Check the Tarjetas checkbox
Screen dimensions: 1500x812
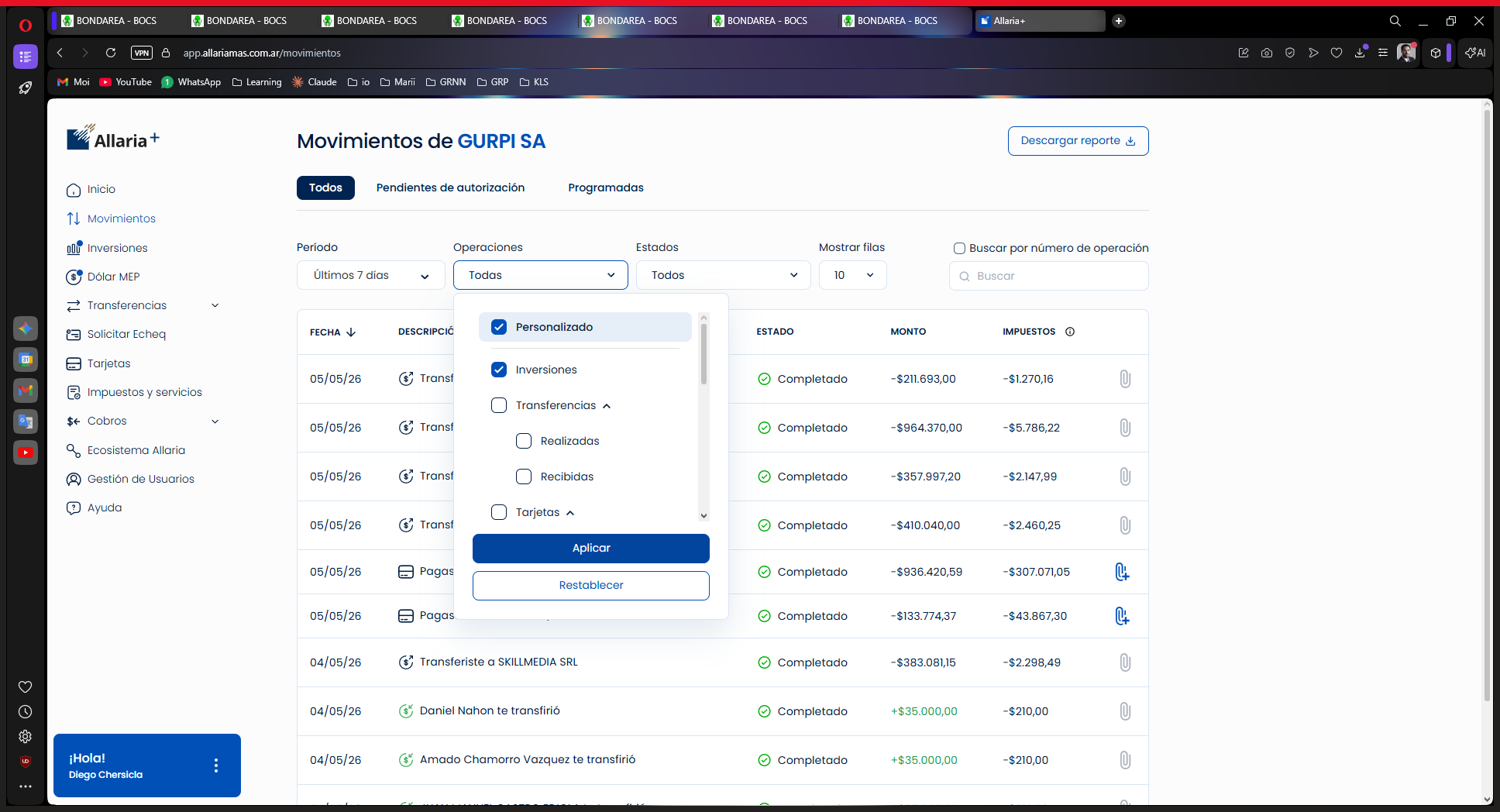(x=499, y=512)
